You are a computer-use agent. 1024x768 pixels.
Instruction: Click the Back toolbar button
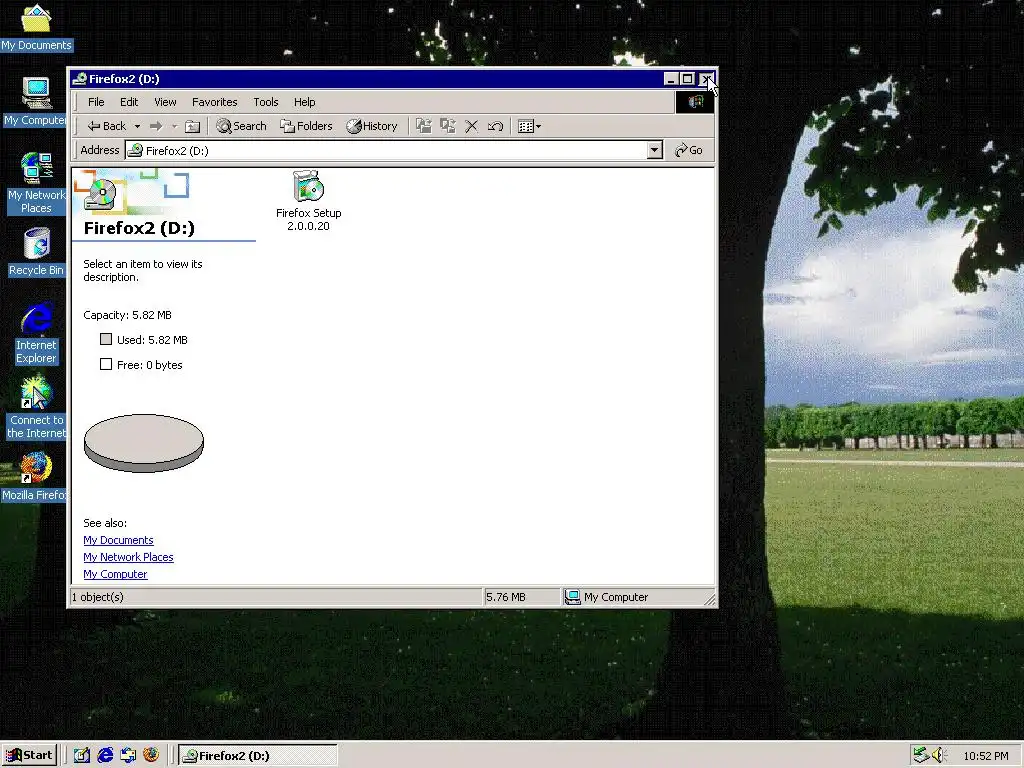point(106,126)
